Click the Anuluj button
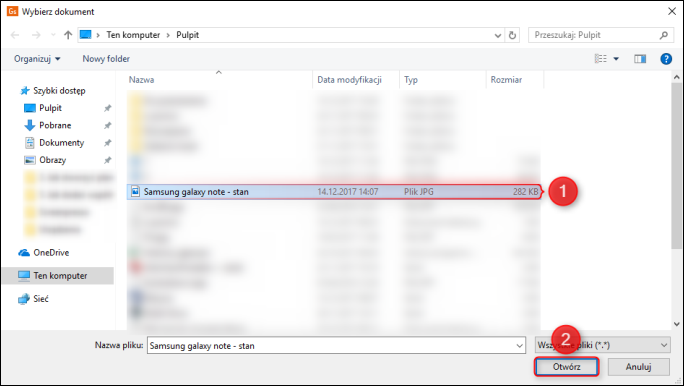Viewport: 684px width, 386px height. click(639, 367)
